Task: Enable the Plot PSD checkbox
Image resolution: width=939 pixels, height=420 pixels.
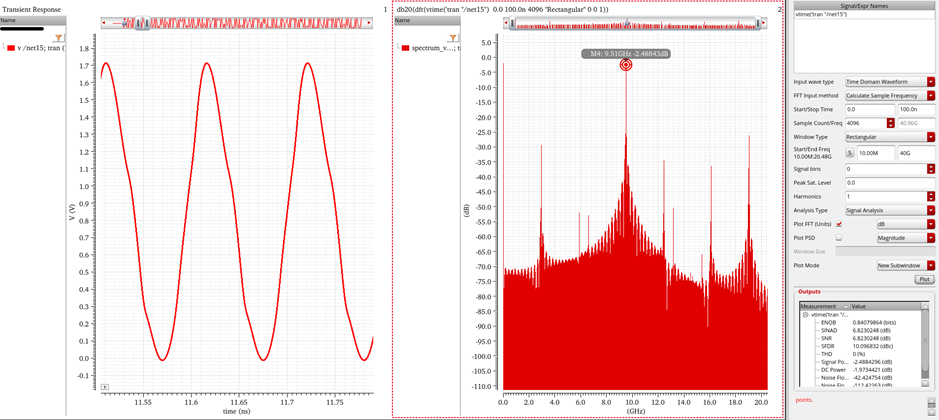Action: [x=839, y=238]
